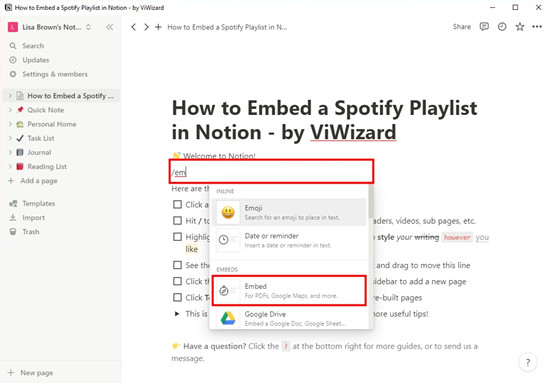Screen dimensions: 550x383
Task: Click the Embed compass icon
Action: (x=223, y=291)
